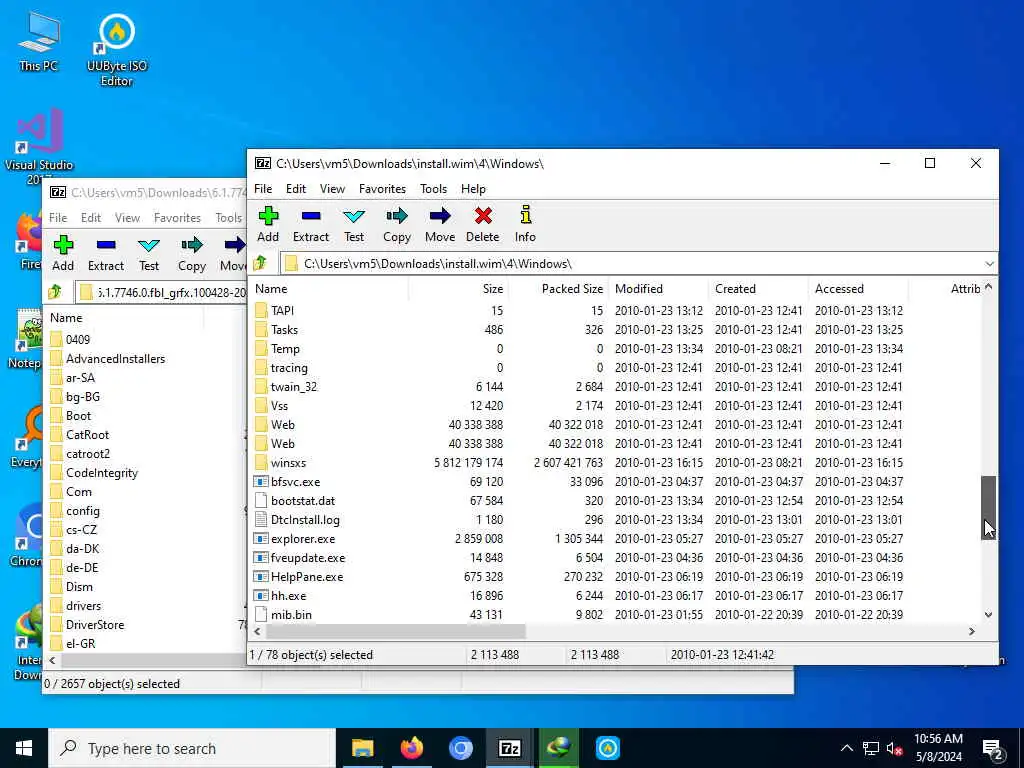This screenshot has height=768, width=1024.
Task: Select CodeIntegrity folder in background window
Action: click(102, 473)
